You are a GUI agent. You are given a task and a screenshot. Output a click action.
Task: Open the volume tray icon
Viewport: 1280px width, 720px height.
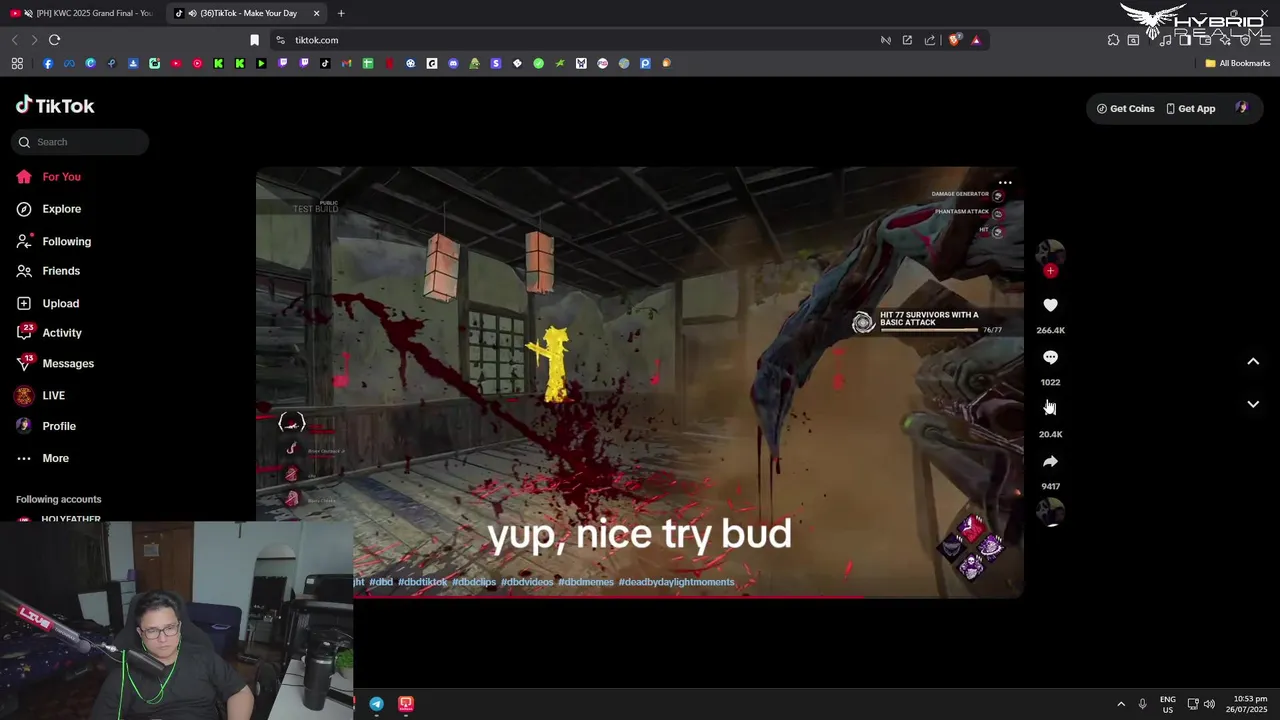pyautogui.click(x=1209, y=704)
